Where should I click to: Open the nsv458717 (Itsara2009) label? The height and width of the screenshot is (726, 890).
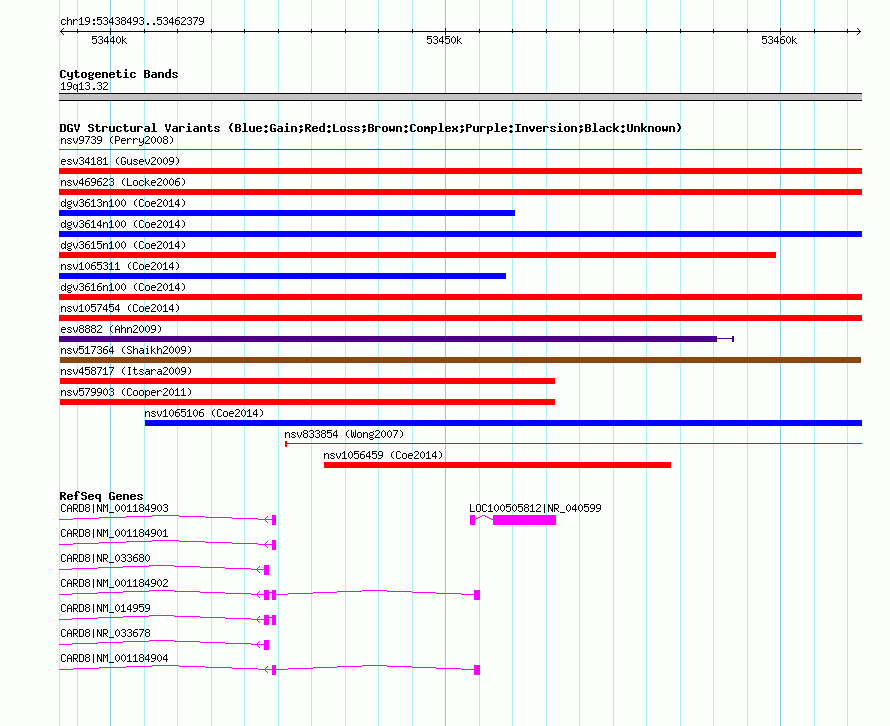pos(126,371)
